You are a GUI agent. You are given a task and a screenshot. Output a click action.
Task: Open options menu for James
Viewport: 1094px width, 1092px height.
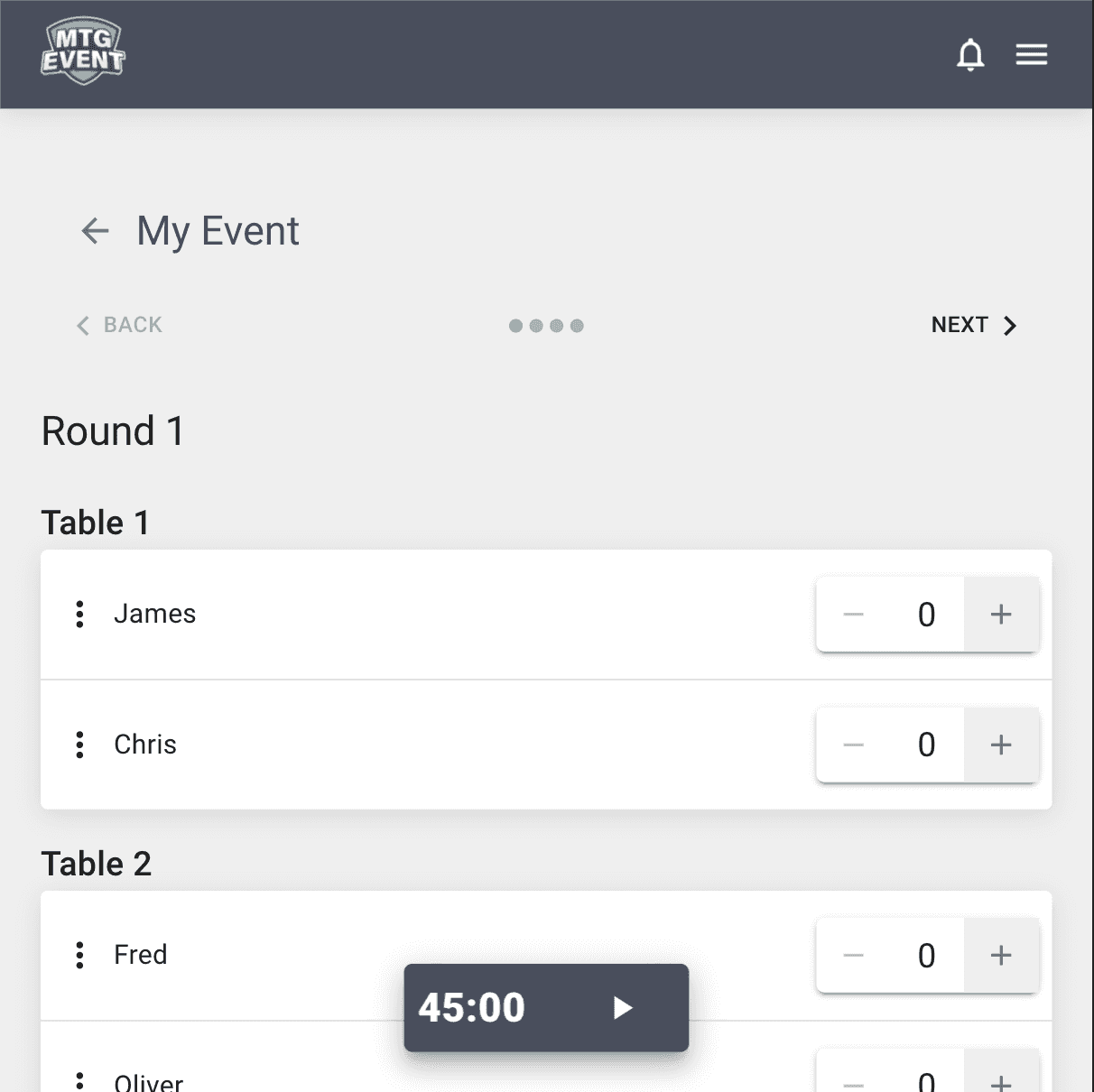click(x=80, y=614)
